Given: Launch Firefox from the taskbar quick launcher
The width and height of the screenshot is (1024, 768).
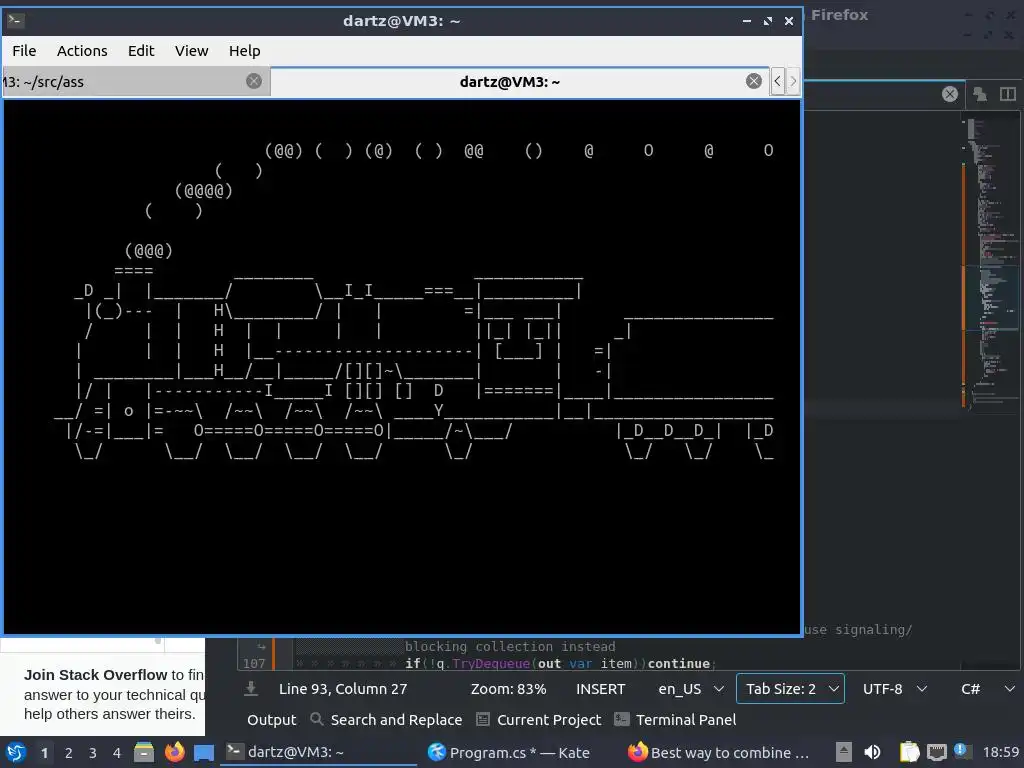Looking at the screenshot, I should click(x=174, y=752).
